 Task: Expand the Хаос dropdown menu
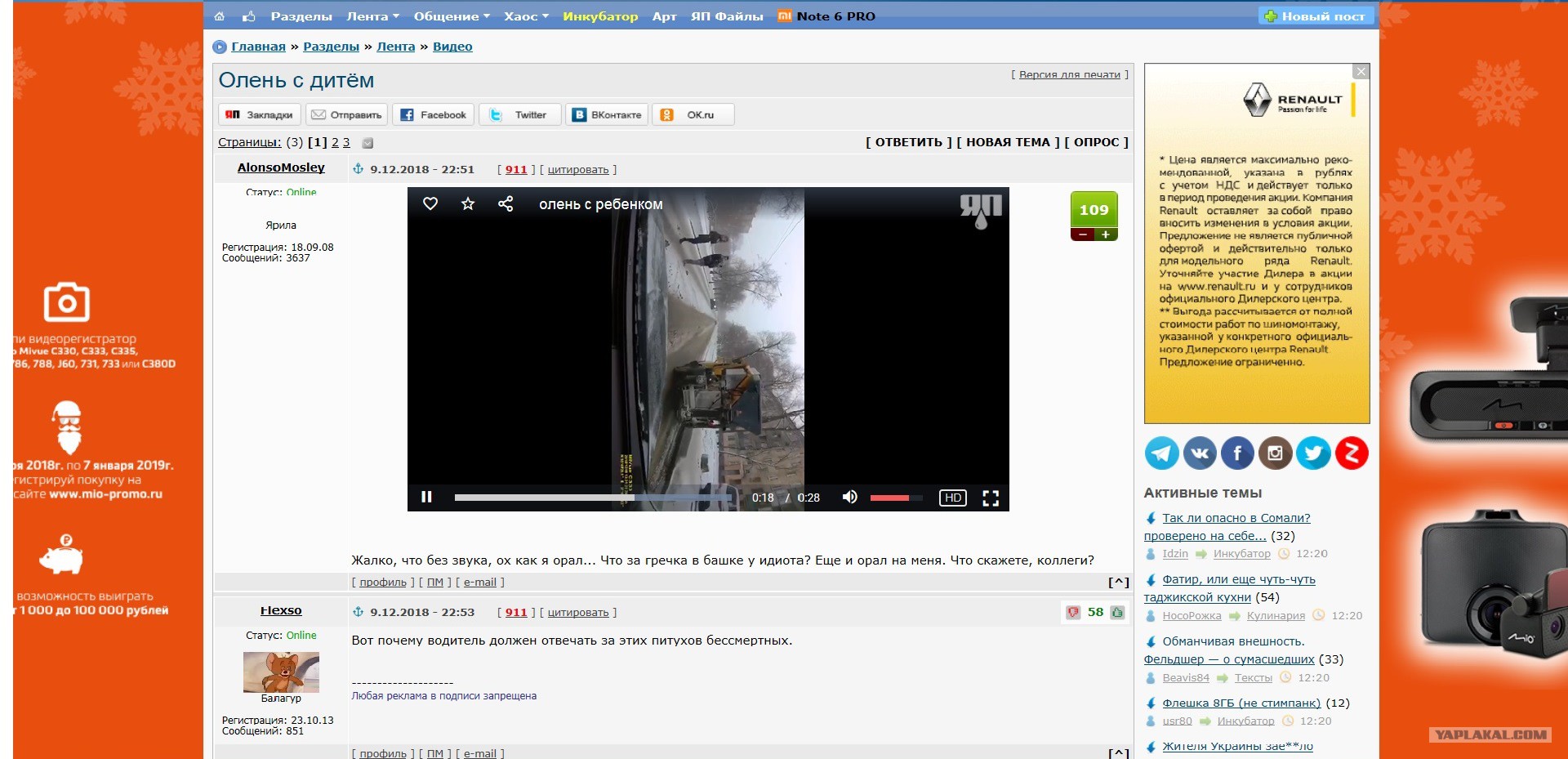[526, 16]
